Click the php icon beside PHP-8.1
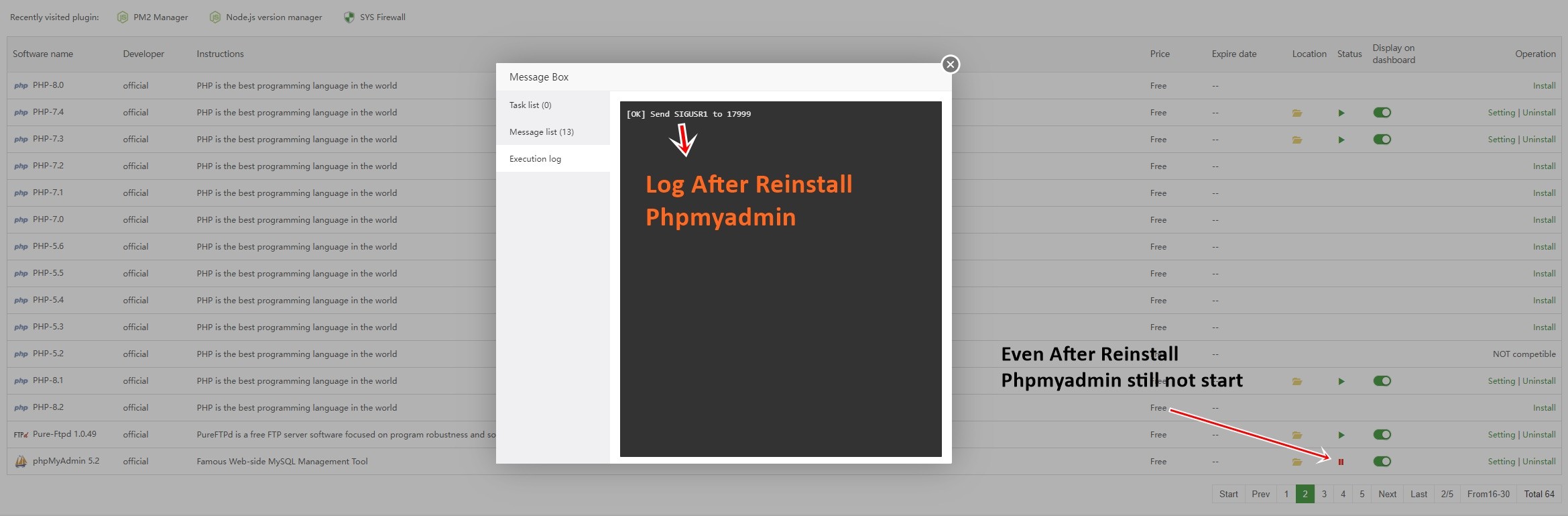The height and width of the screenshot is (516, 1568). 21,381
